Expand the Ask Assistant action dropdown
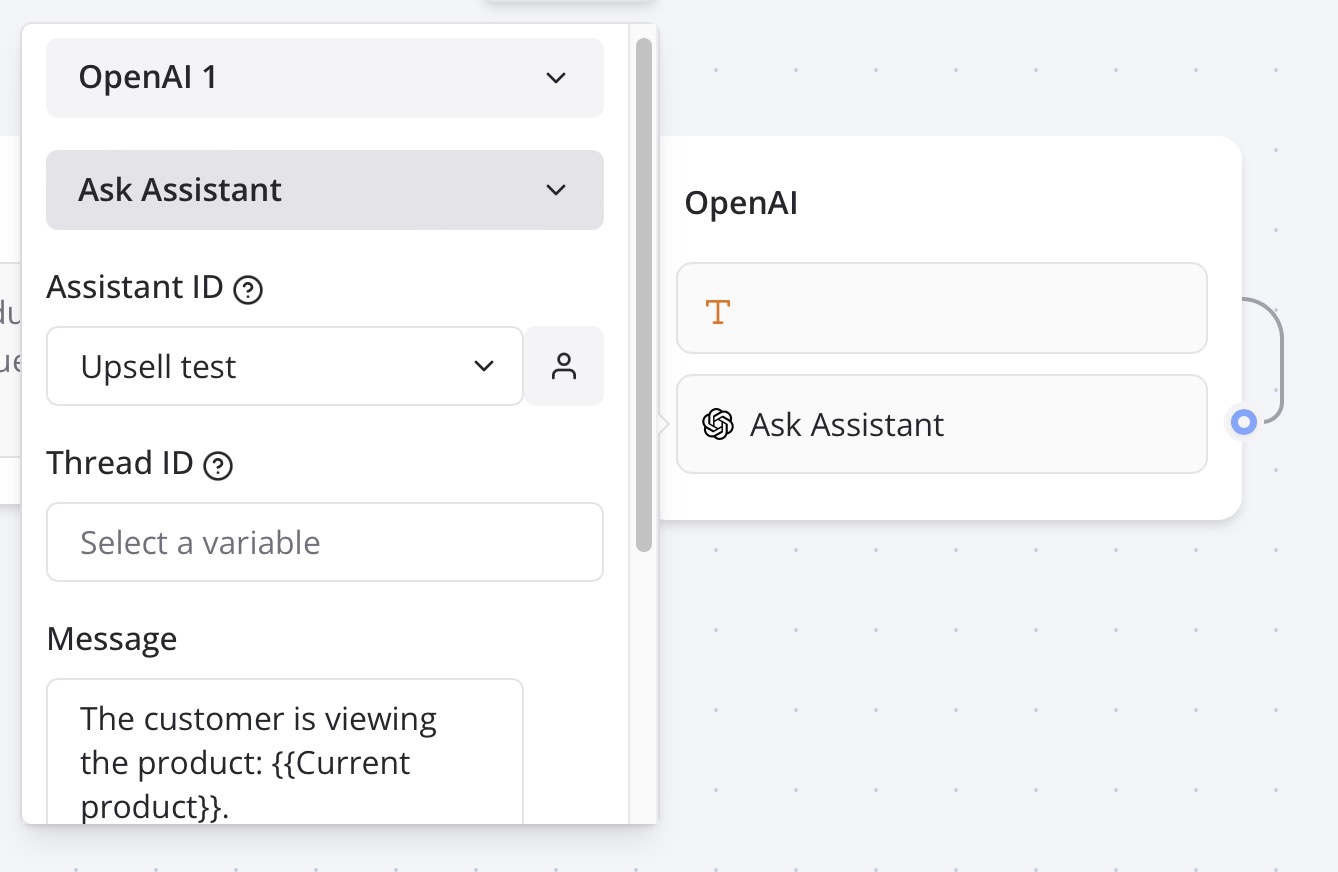Screen dimensions: 1338x872 (324, 190)
